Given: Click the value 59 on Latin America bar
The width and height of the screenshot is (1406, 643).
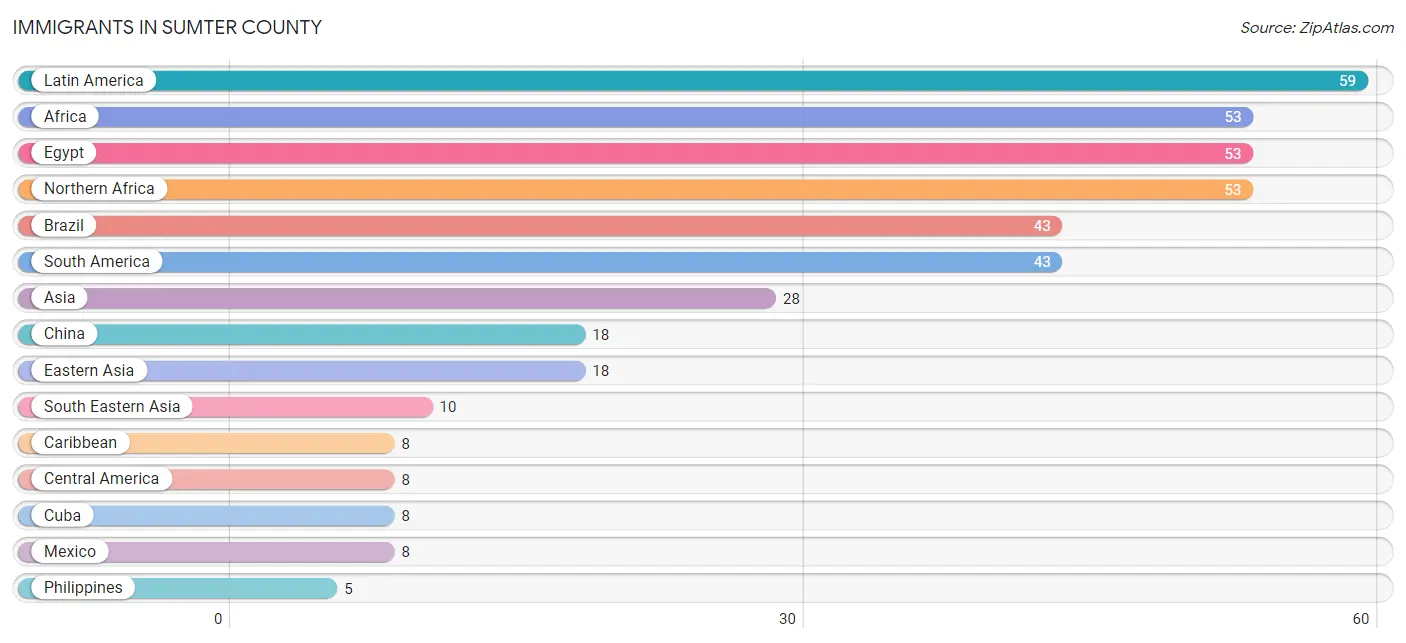Looking at the screenshot, I should tap(1347, 81).
